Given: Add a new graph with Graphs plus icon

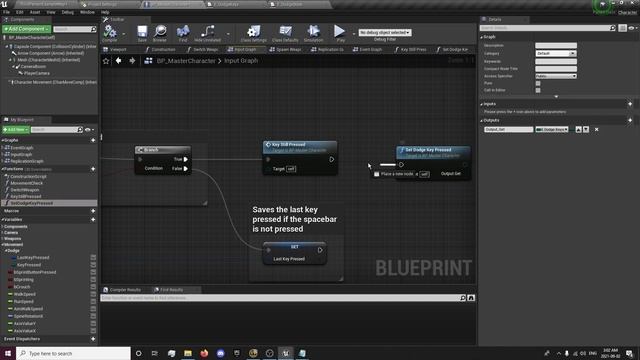Looking at the screenshot, I should click(93, 140).
